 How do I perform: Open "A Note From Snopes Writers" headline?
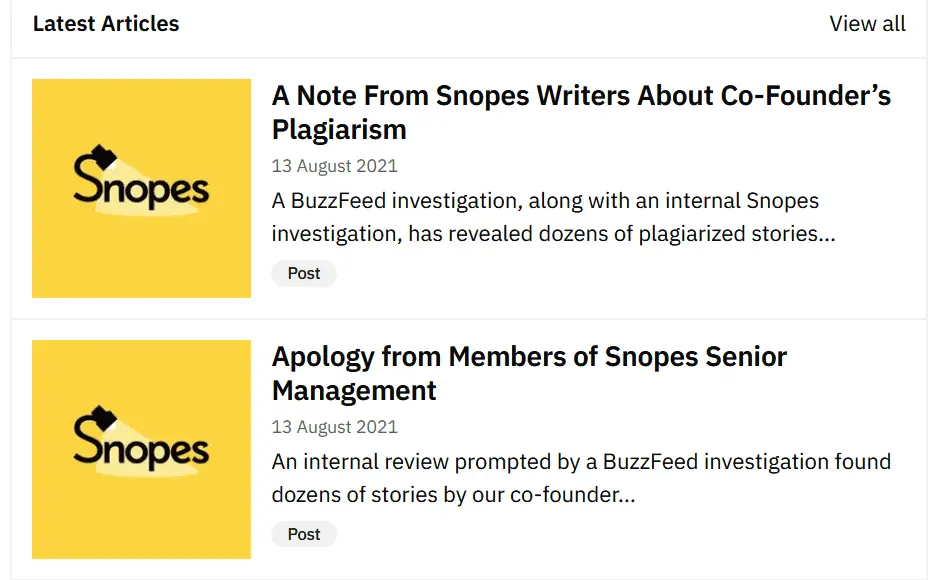pyautogui.click(x=581, y=96)
